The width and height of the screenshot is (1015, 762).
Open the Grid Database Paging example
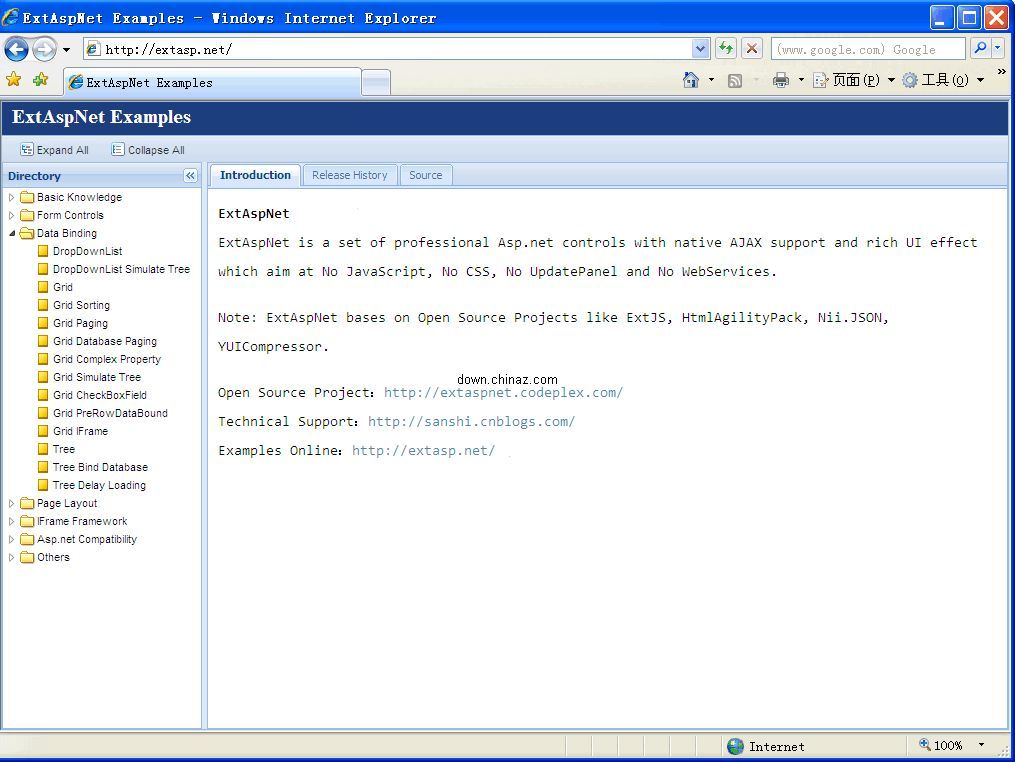tap(105, 341)
